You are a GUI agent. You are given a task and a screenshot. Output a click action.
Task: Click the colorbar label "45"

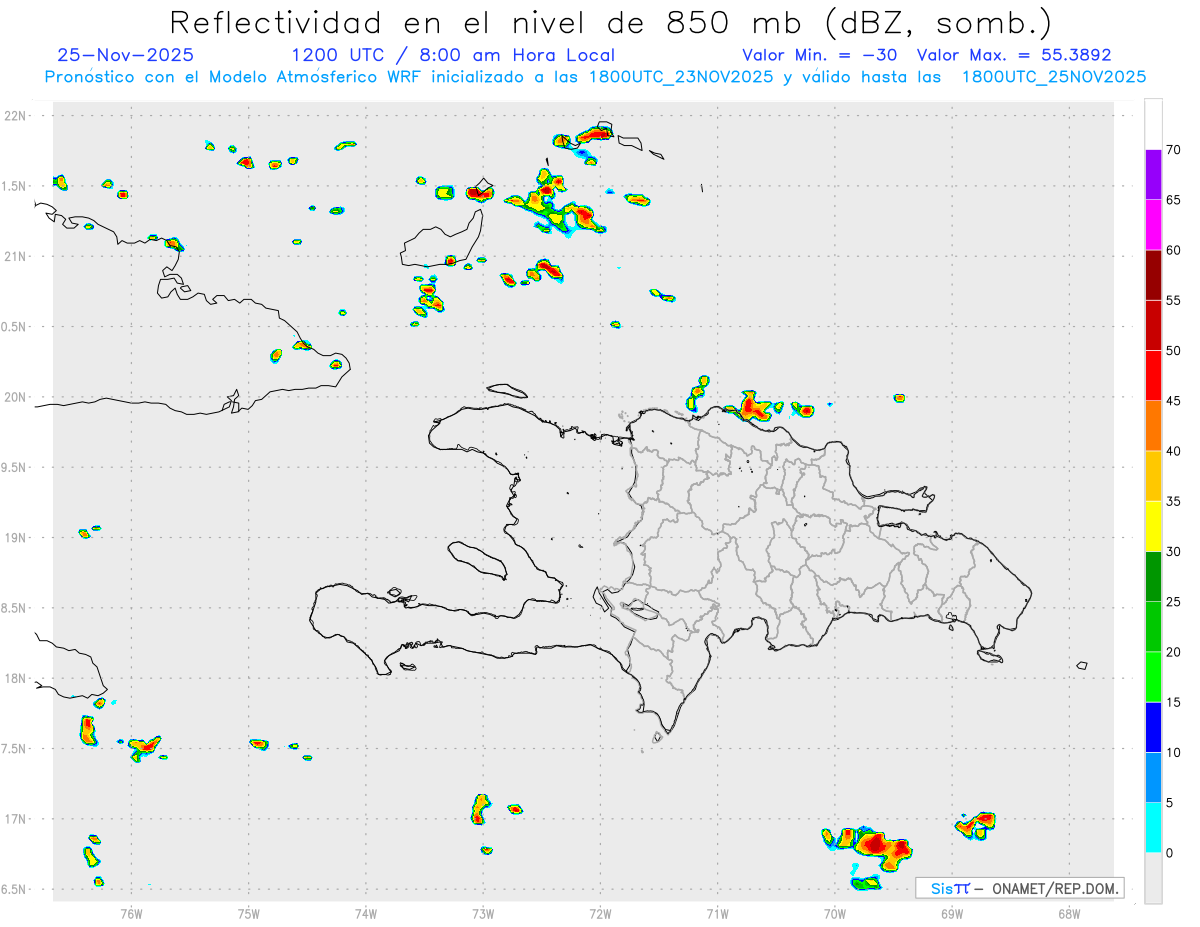1173,401
